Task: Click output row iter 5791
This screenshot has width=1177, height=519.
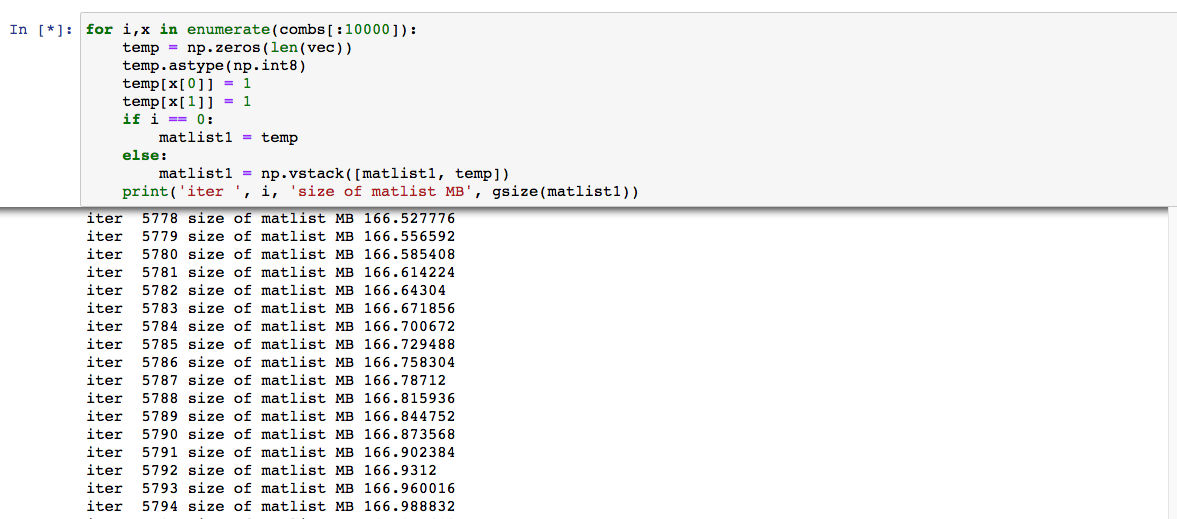Action: click(x=271, y=453)
